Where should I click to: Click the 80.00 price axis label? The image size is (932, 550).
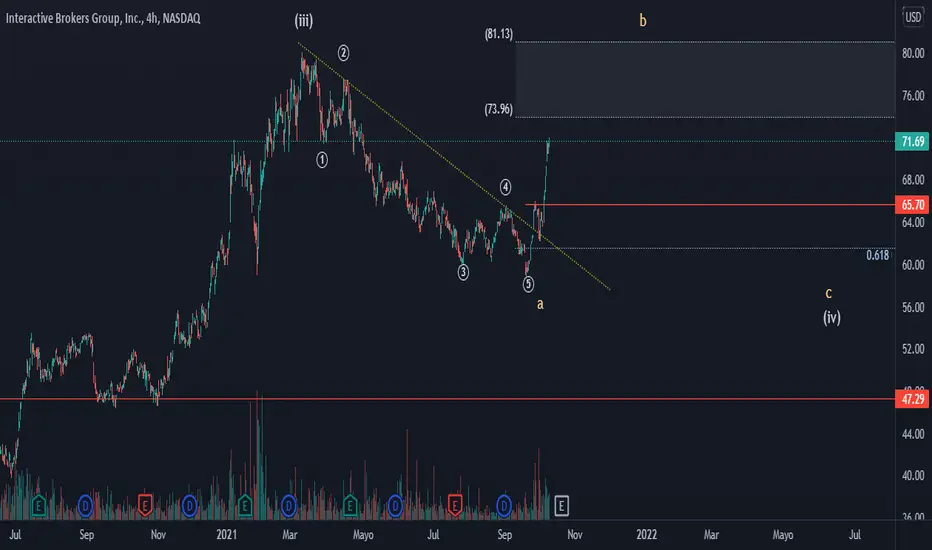point(912,54)
